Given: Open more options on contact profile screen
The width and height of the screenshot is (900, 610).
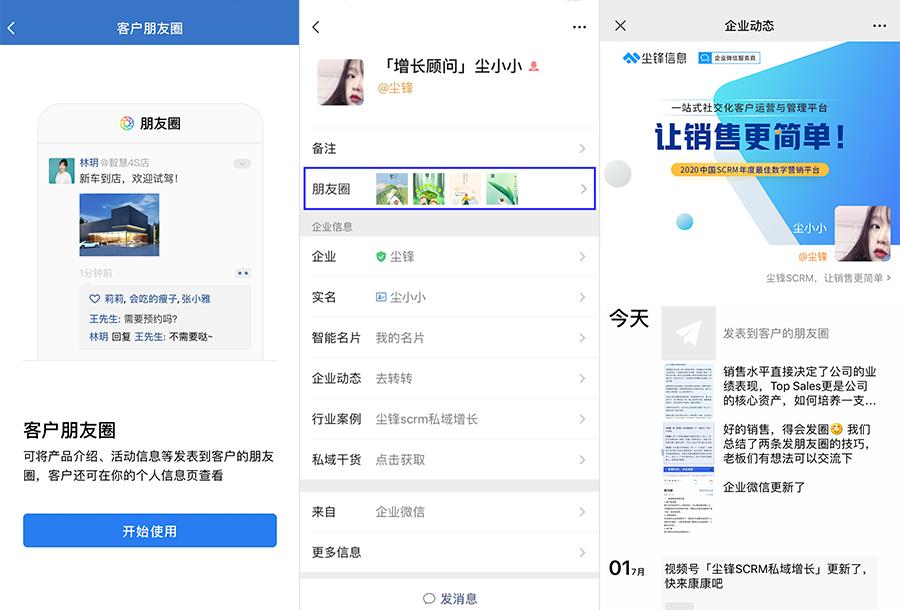Looking at the screenshot, I should (x=579, y=27).
